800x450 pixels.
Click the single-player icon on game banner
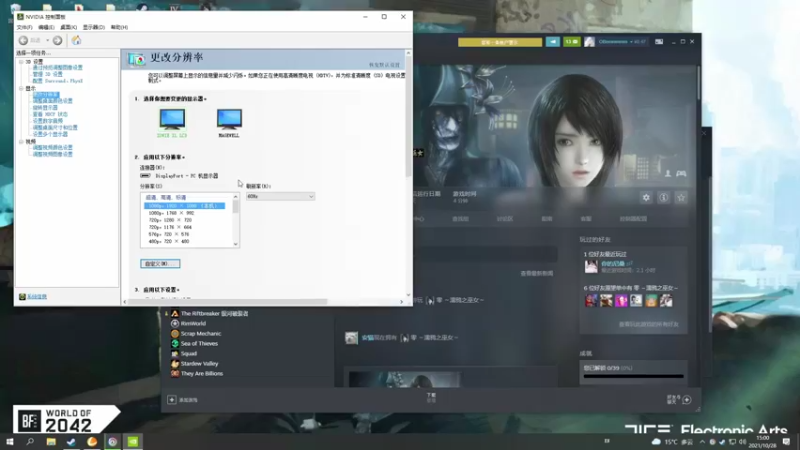click(668, 173)
